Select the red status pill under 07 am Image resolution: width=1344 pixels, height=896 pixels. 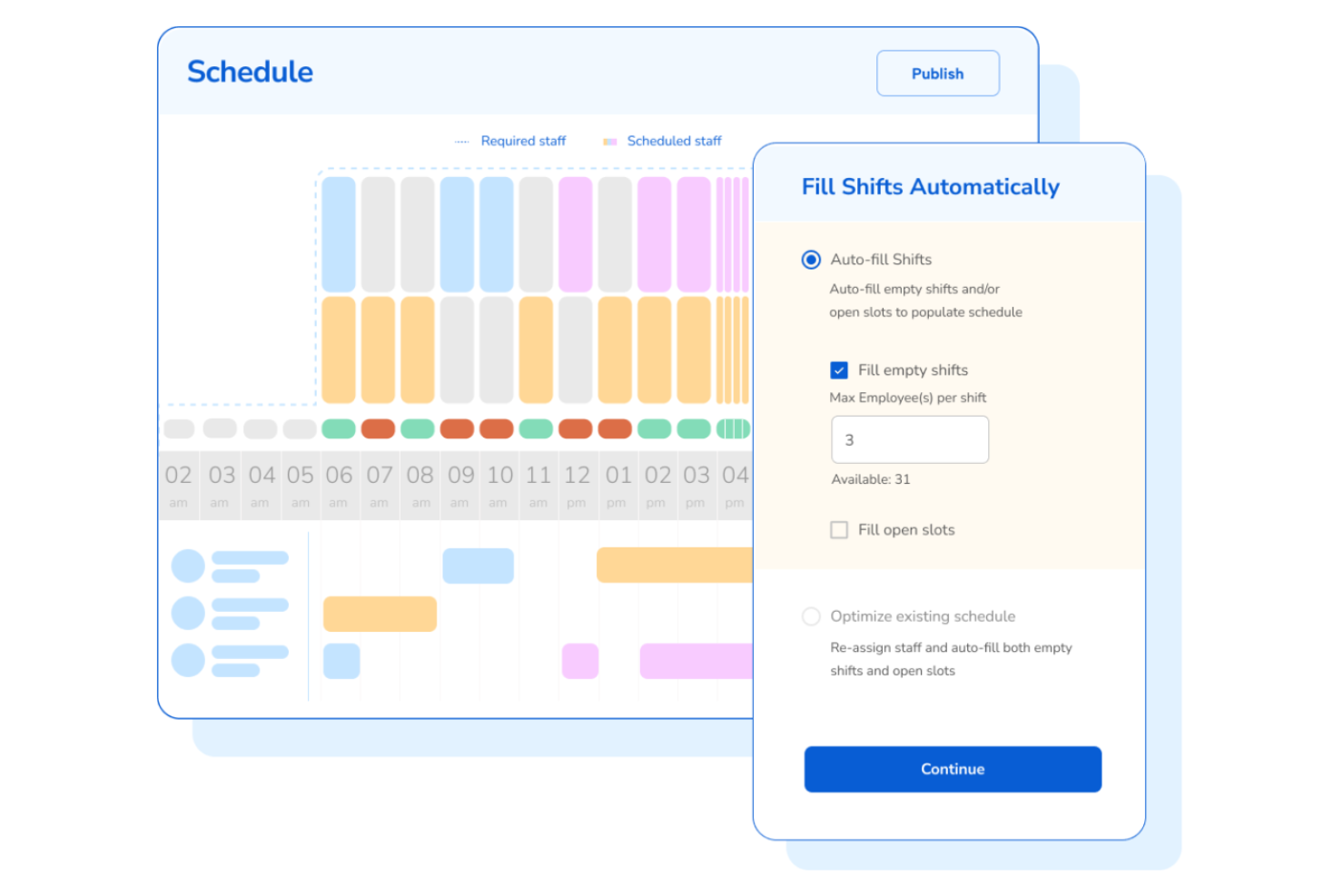[379, 428]
